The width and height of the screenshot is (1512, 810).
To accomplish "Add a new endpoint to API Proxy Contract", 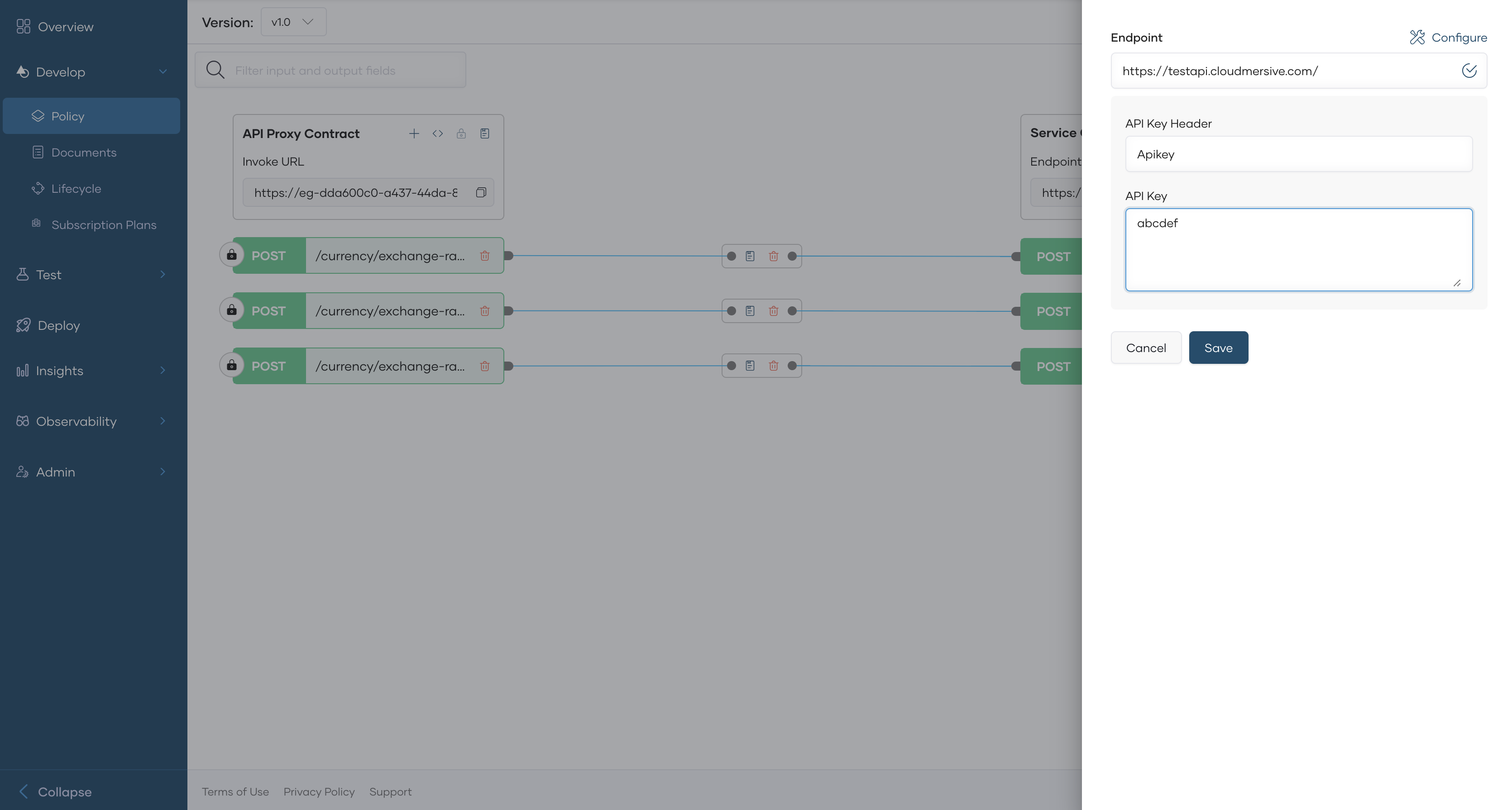I will (x=414, y=134).
